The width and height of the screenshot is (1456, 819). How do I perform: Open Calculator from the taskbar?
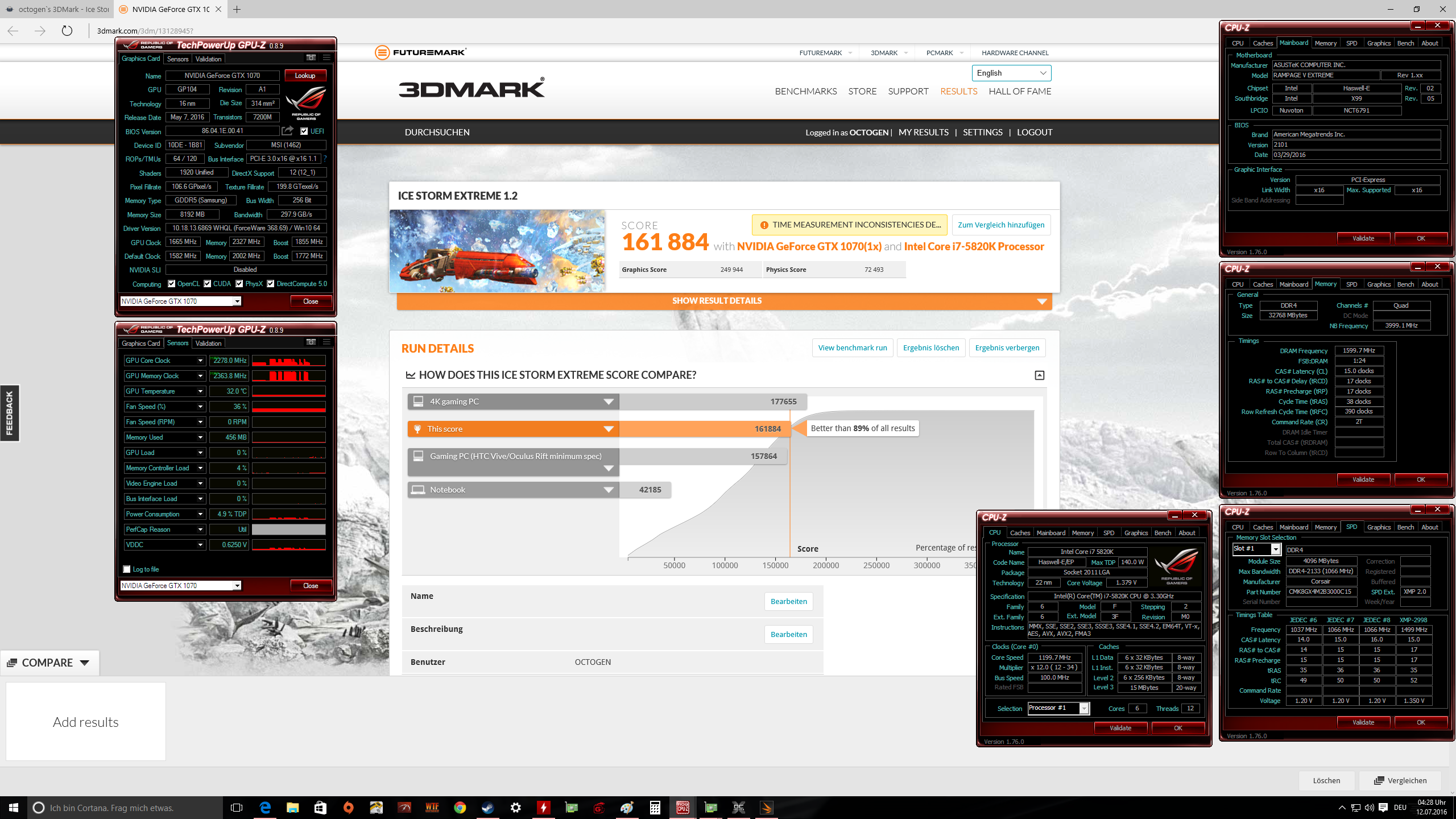655,808
